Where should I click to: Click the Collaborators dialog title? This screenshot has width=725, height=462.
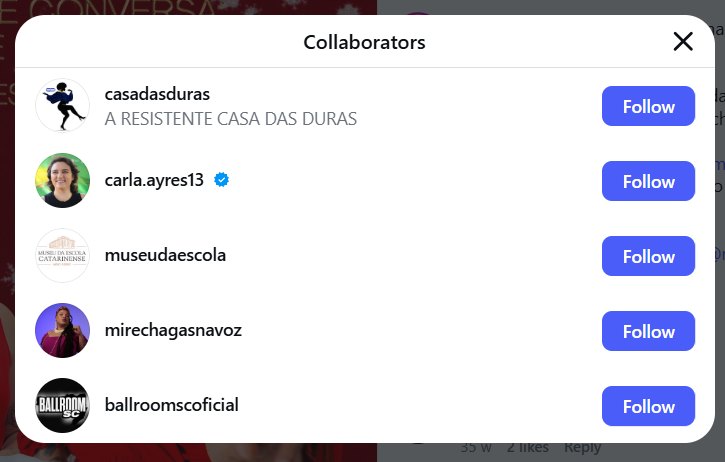click(364, 42)
